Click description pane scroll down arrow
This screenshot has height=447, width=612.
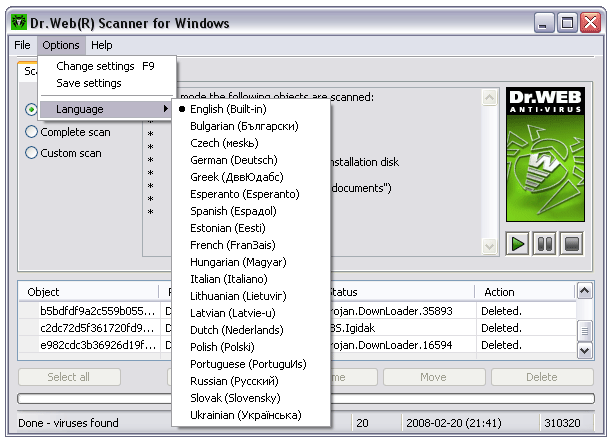[x=489, y=246]
